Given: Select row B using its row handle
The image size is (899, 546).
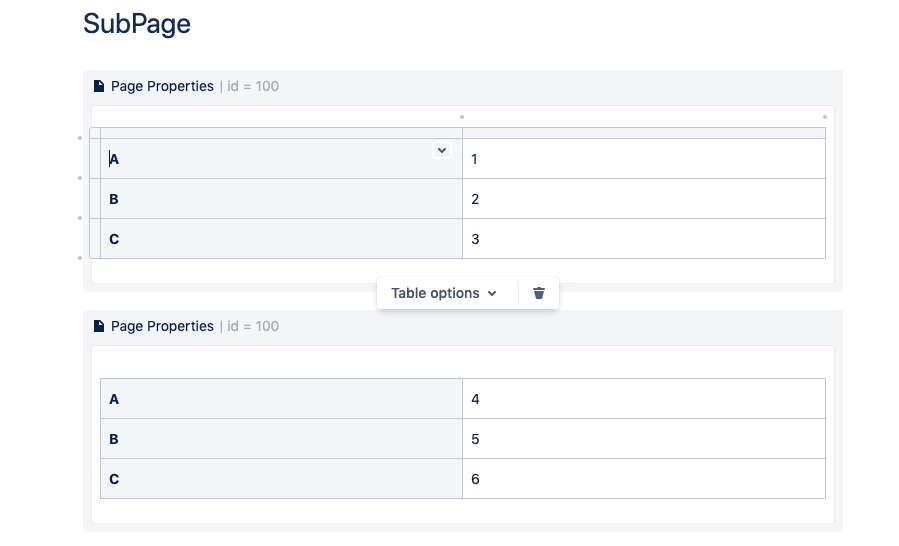Looking at the screenshot, I should pos(95,198).
